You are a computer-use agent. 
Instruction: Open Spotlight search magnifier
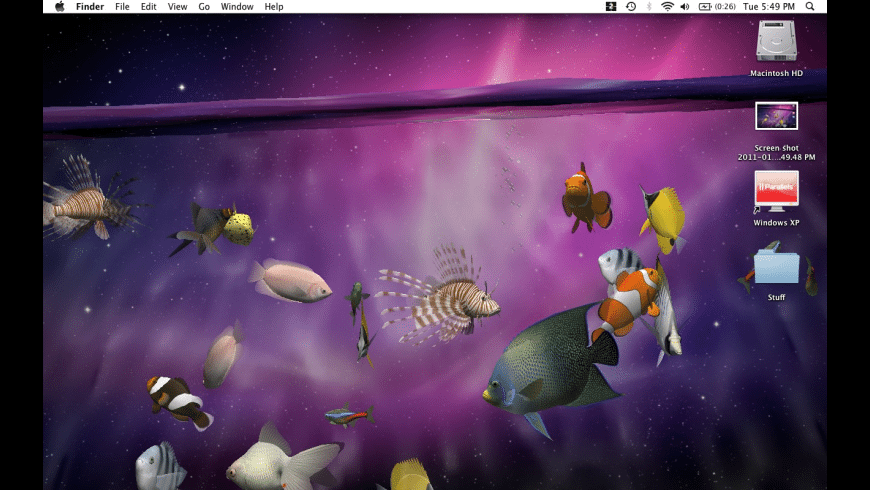pyautogui.click(x=810, y=7)
